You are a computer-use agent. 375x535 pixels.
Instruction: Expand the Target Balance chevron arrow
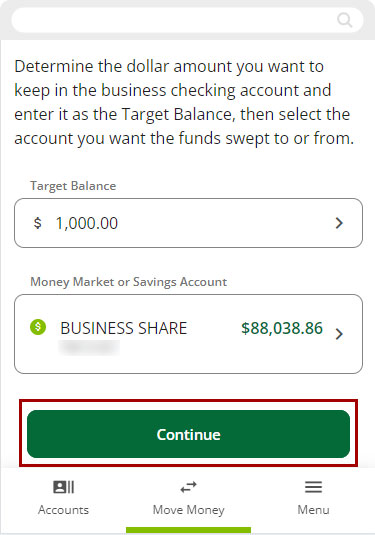(339, 223)
